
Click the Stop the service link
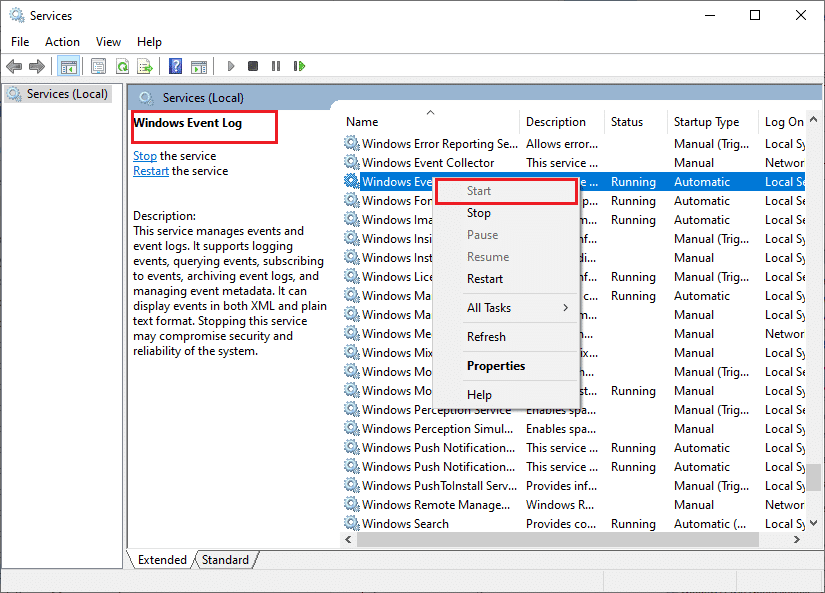145,156
